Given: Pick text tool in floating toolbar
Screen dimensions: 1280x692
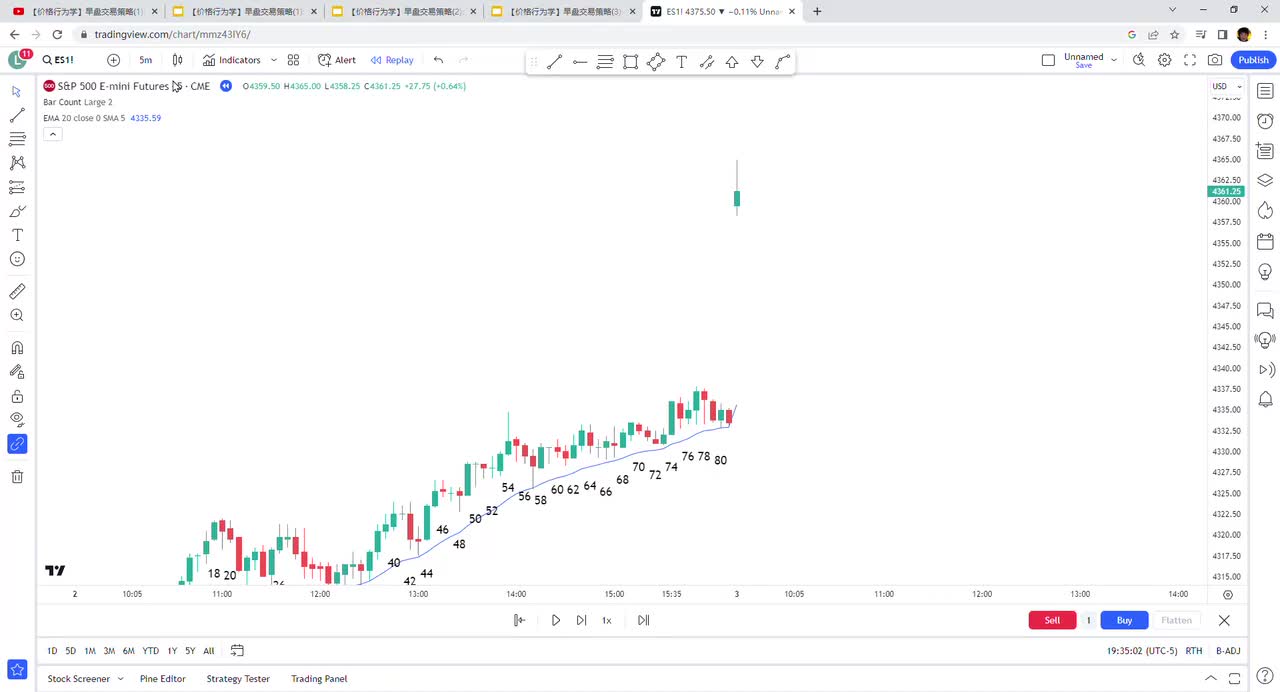Looking at the screenshot, I should pyautogui.click(x=682, y=62).
